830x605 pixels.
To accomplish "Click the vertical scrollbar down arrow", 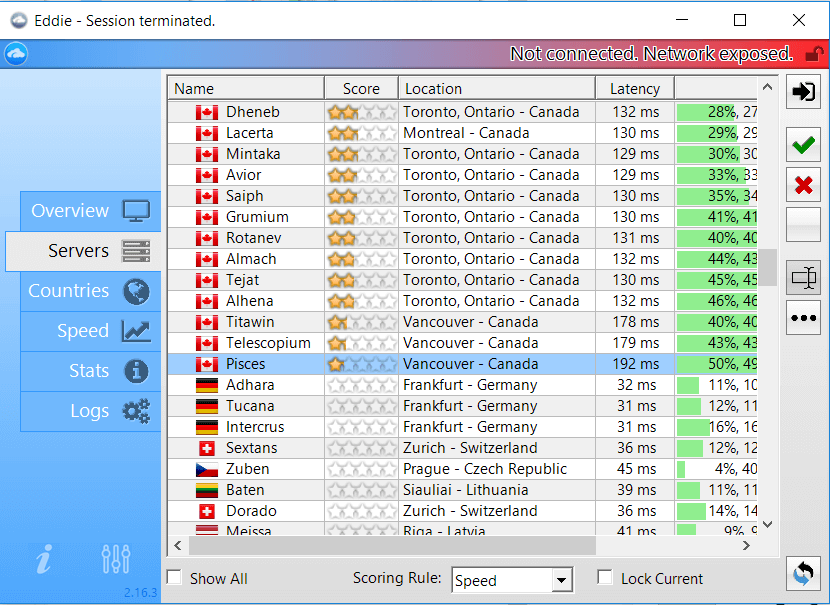I will pos(768,525).
